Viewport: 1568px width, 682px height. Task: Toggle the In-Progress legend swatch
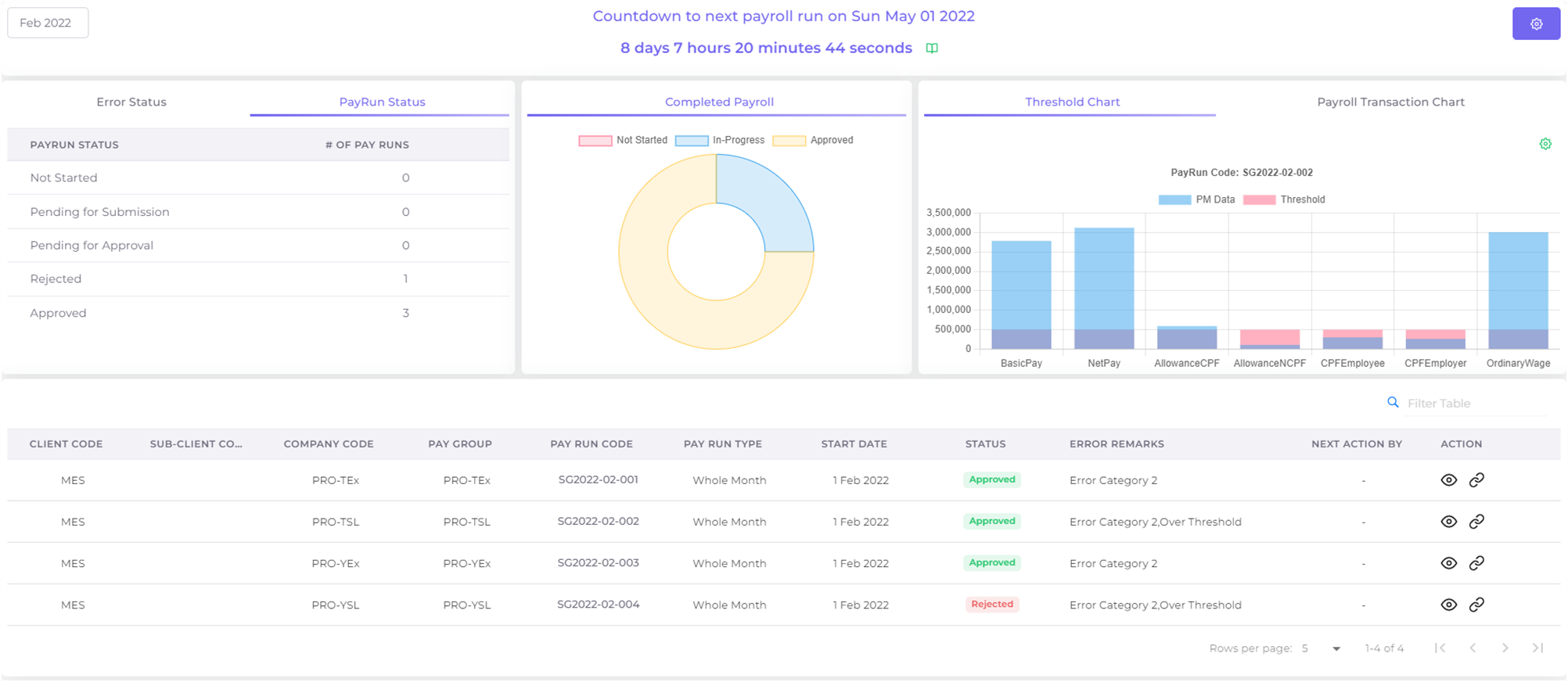tap(692, 141)
